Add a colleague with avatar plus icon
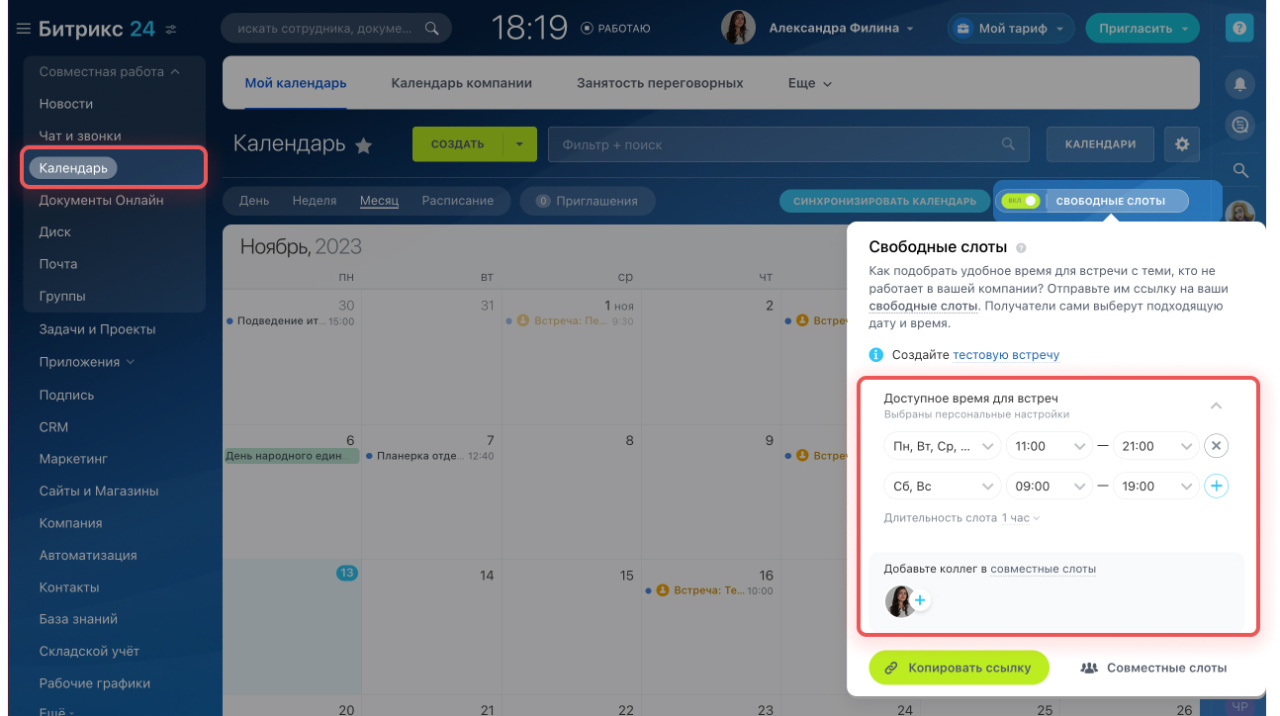Viewport: 1280px width, 716px height. pyautogui.click(x=920, y=601)
